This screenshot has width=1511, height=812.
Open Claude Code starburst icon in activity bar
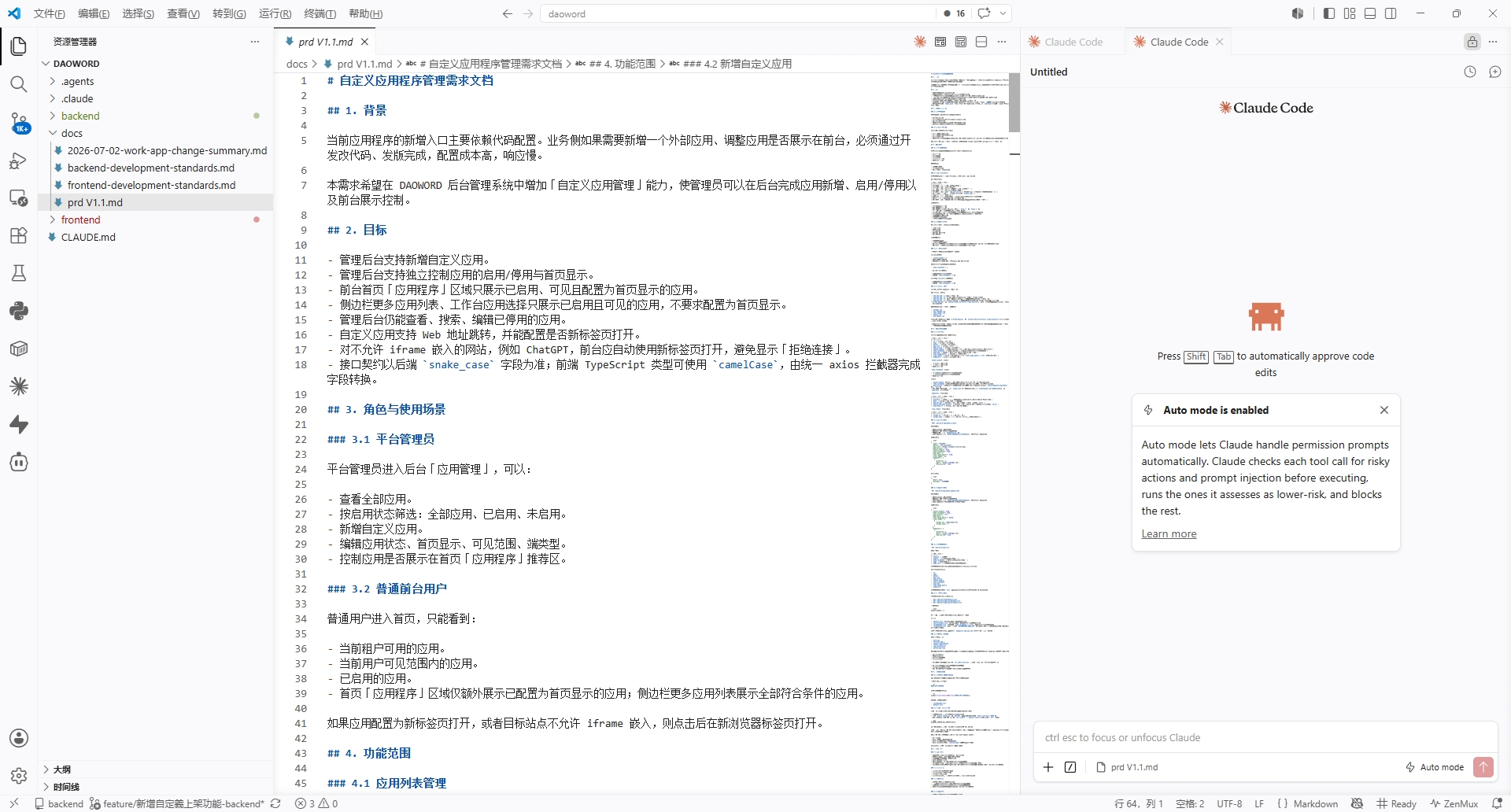click(19, 386)
